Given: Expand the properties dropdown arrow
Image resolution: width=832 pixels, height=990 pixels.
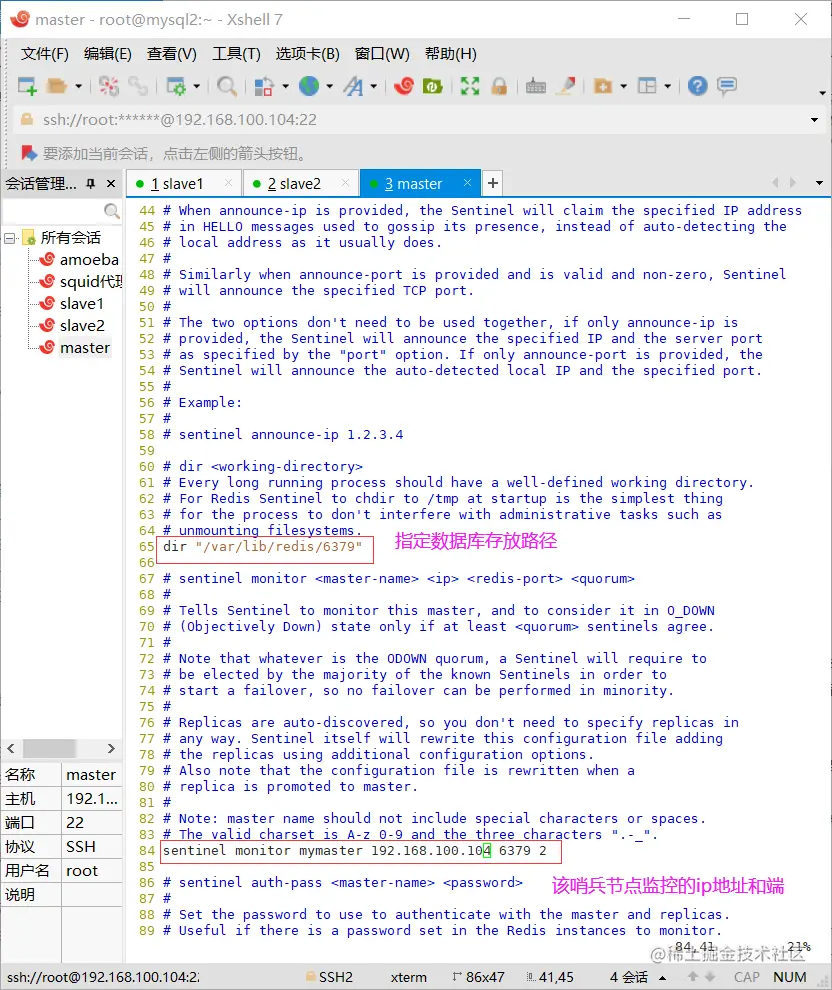Looking at the screenshot, I should [196, 86].
